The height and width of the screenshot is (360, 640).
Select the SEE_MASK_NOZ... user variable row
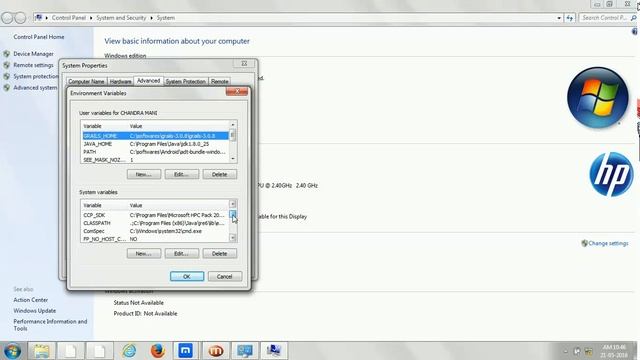click(x=155, y=160)
